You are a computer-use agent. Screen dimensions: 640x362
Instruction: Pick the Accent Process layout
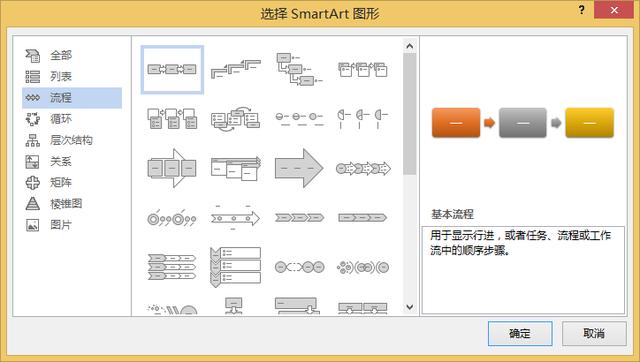(363, 69)
